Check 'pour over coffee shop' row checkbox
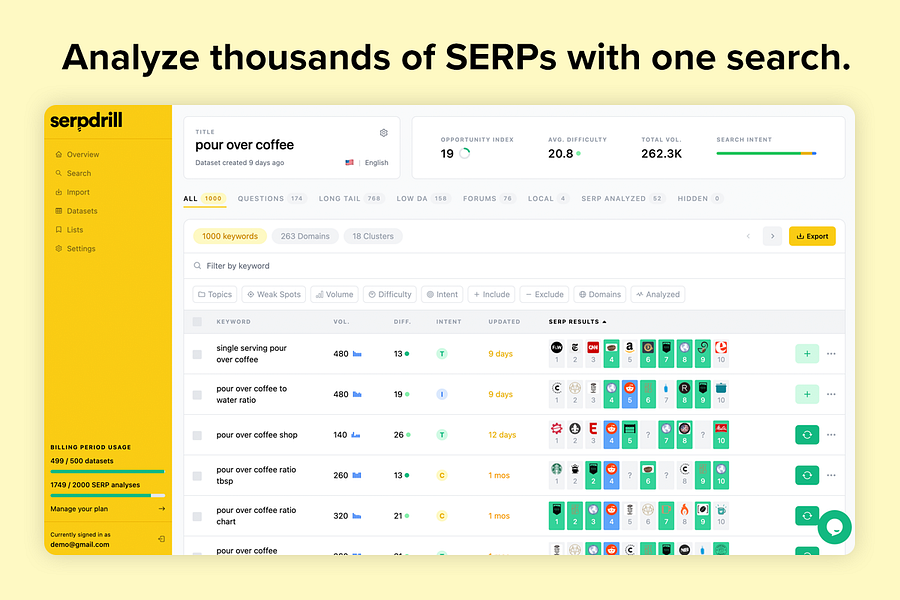This screenshot has height=600, width=900. pyautogui.click(x=197, y=435)
